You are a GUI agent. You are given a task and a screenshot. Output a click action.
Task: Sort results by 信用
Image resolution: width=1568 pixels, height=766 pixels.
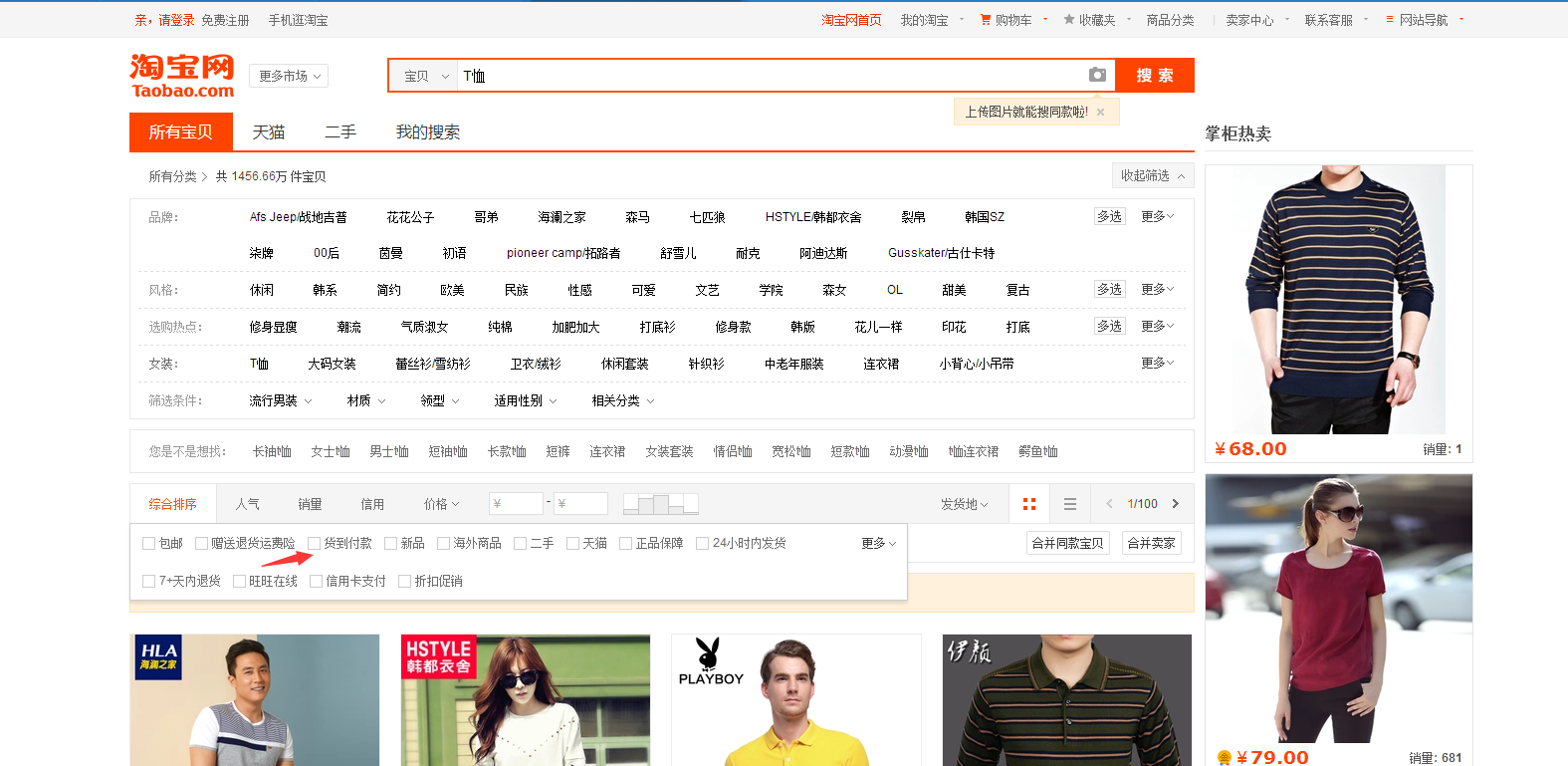(372, 504)
